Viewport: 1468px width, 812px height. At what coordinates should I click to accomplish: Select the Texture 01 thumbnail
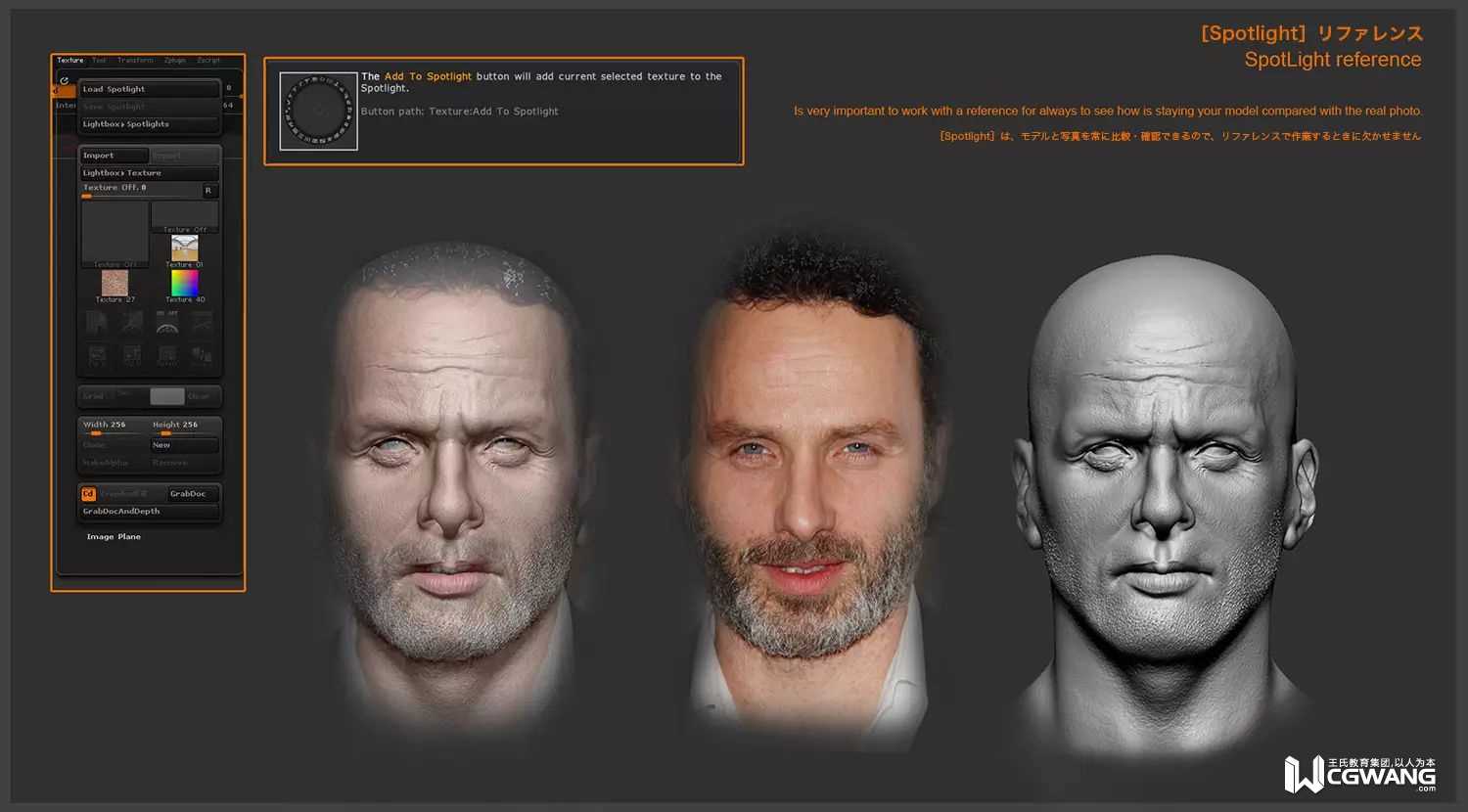184,250
